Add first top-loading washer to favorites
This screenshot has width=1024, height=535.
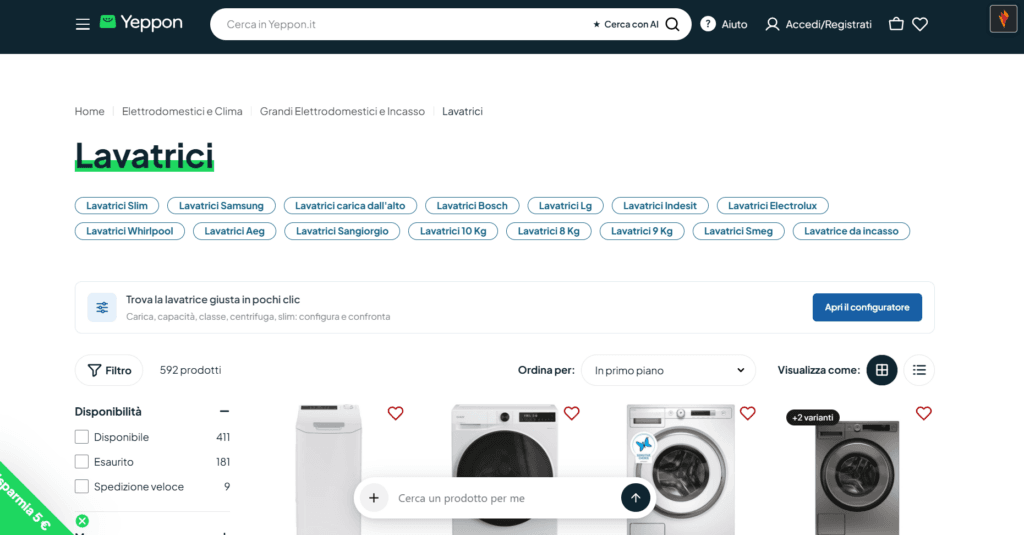tap(395, 413)
